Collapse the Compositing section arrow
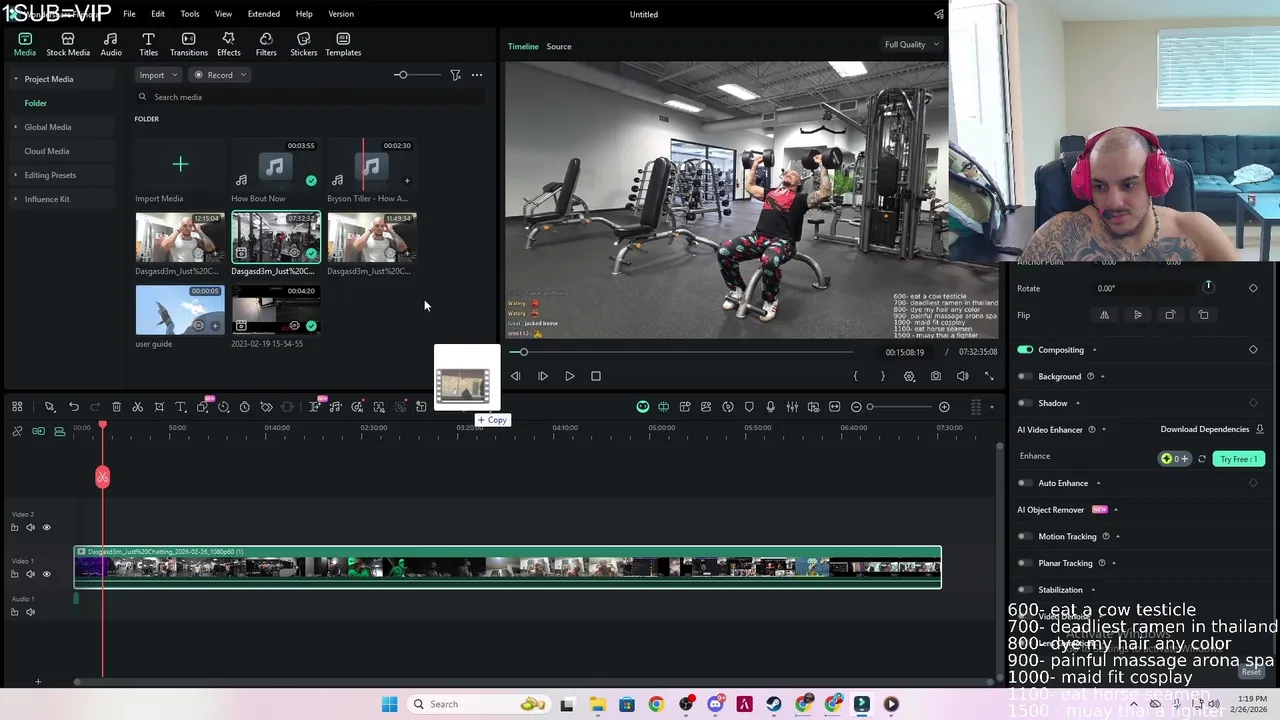The width and height of the screenshot is (1280, 720). coord(1094,350)
